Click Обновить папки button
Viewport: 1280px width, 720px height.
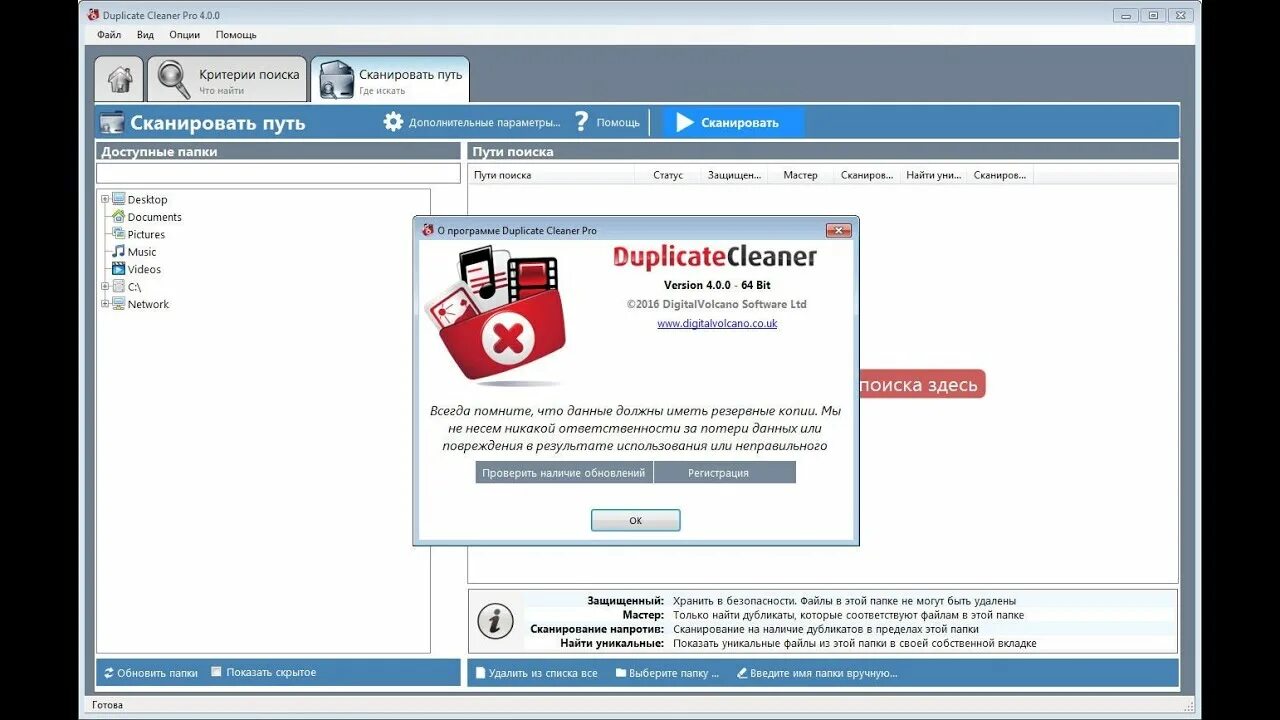(150, 673)
